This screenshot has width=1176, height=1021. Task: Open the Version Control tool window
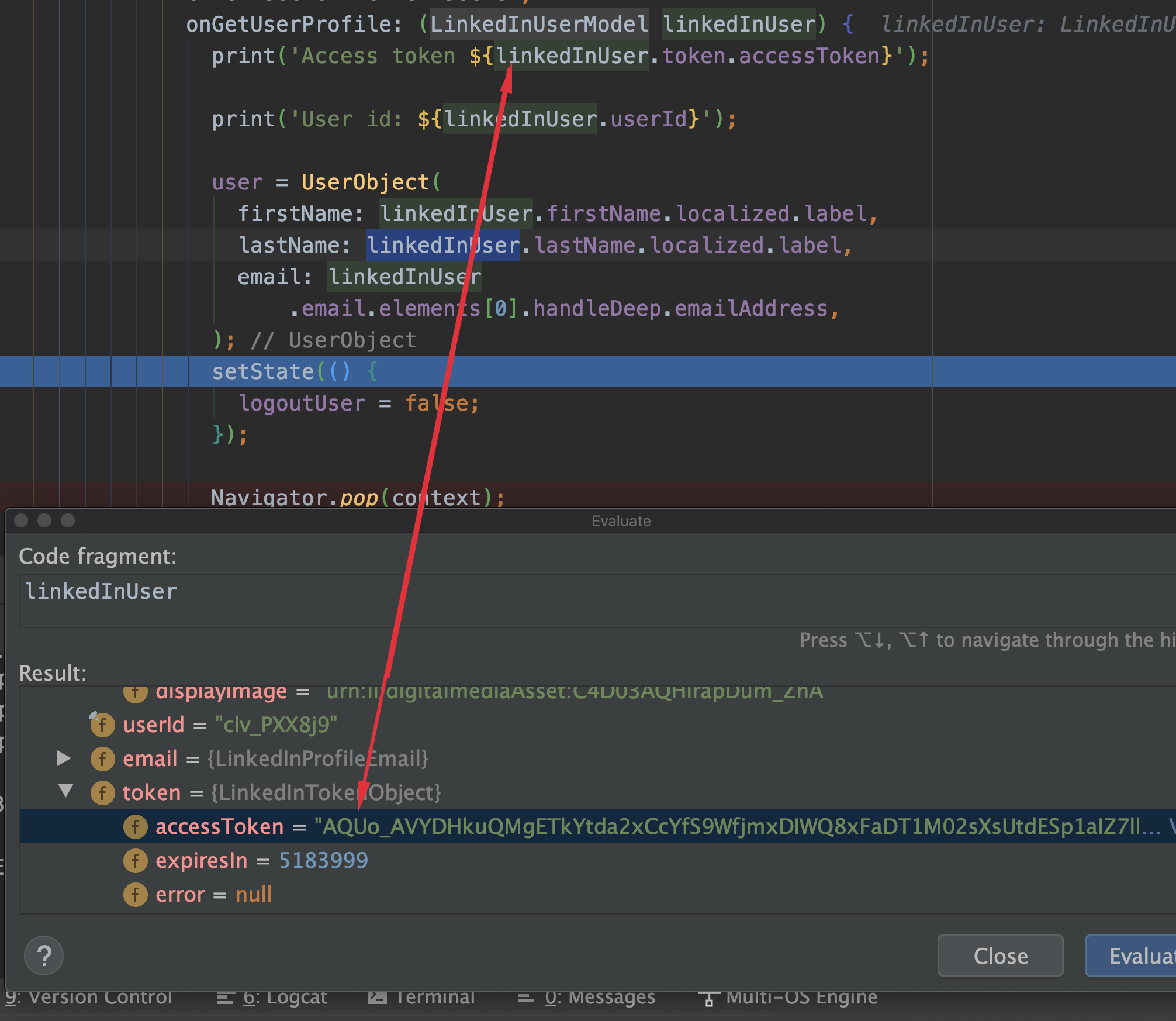pyautogui.click(x=88, y=998)
